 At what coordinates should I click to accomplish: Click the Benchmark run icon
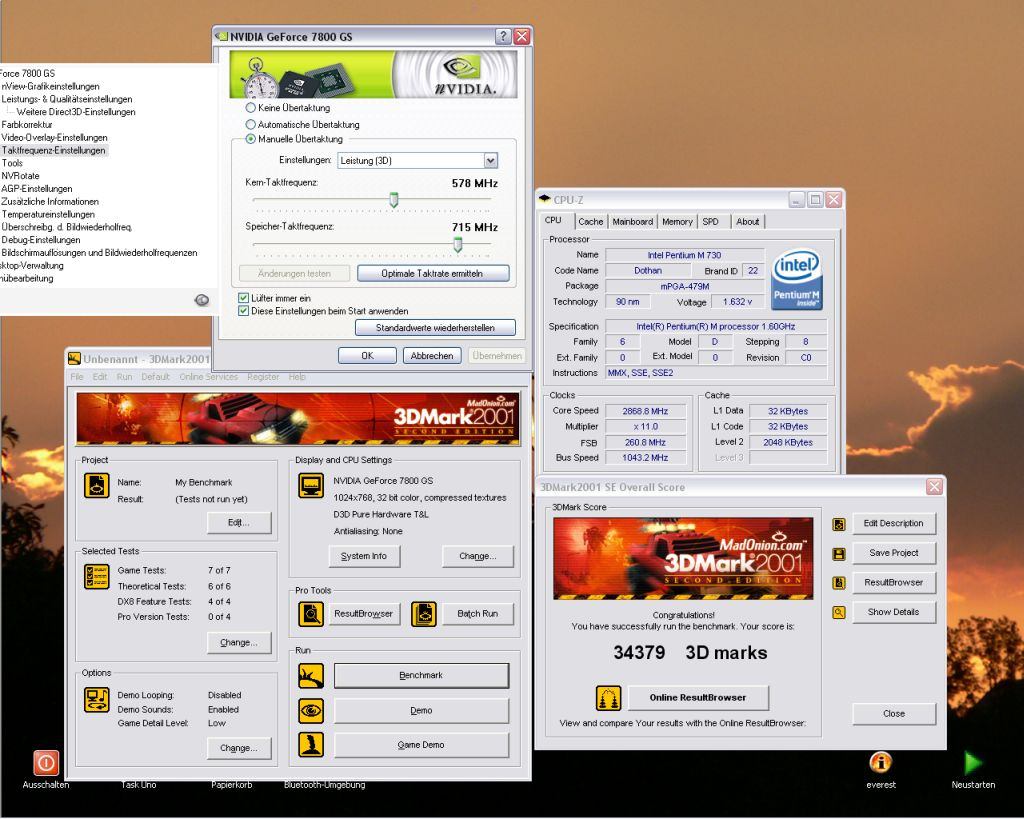311,676
